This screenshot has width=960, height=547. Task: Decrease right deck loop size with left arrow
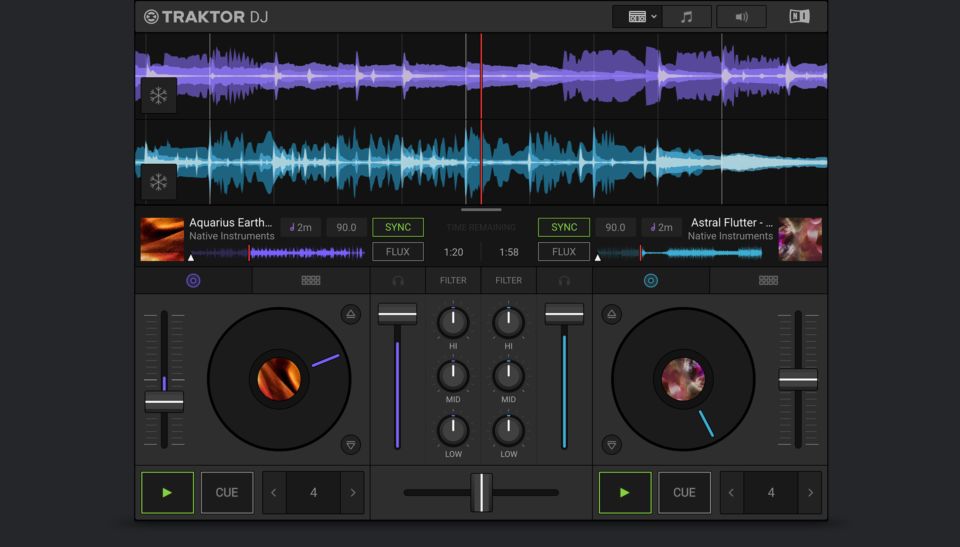731,493
